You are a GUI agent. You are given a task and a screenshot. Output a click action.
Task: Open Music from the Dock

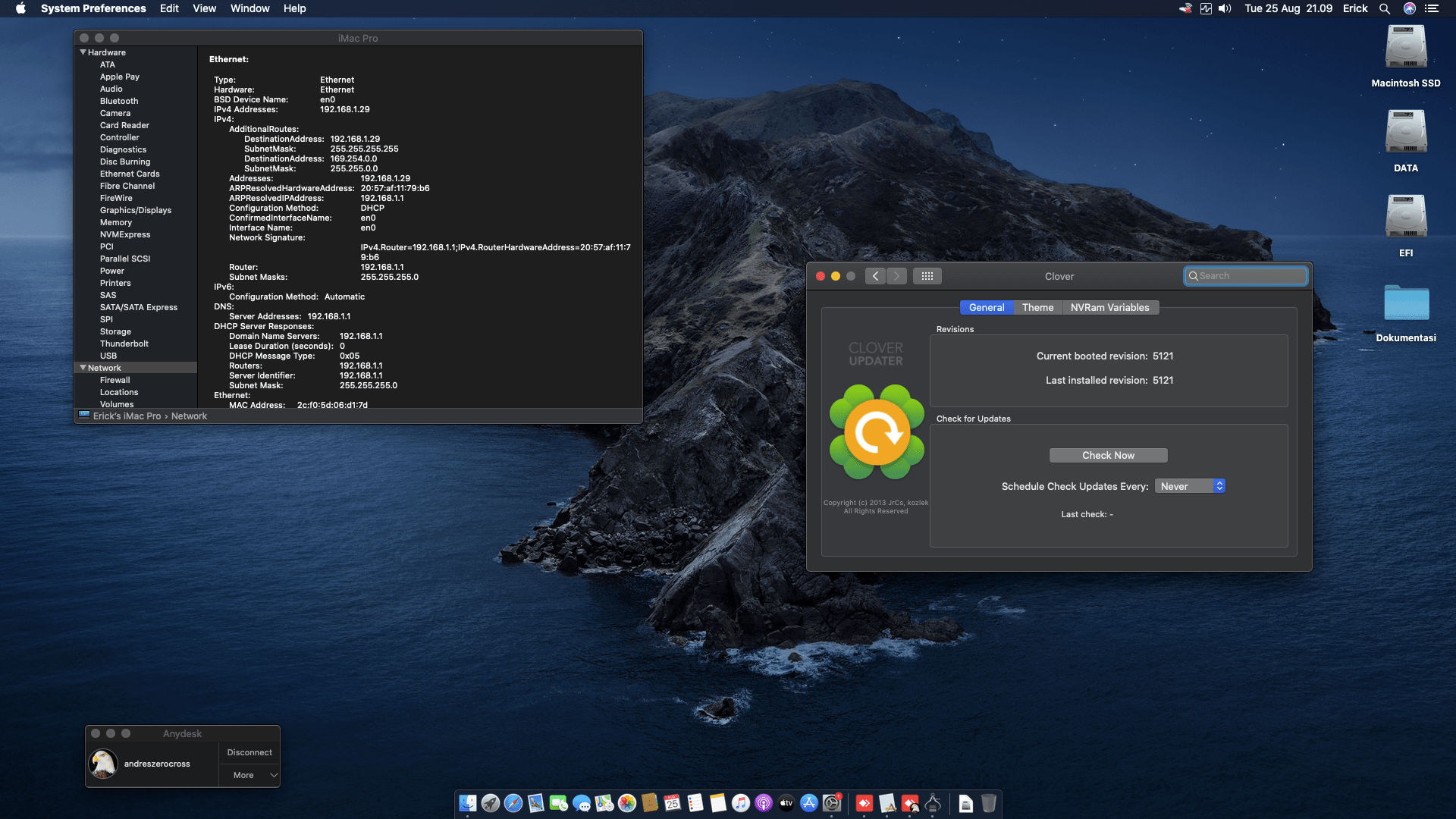[741, 803]
